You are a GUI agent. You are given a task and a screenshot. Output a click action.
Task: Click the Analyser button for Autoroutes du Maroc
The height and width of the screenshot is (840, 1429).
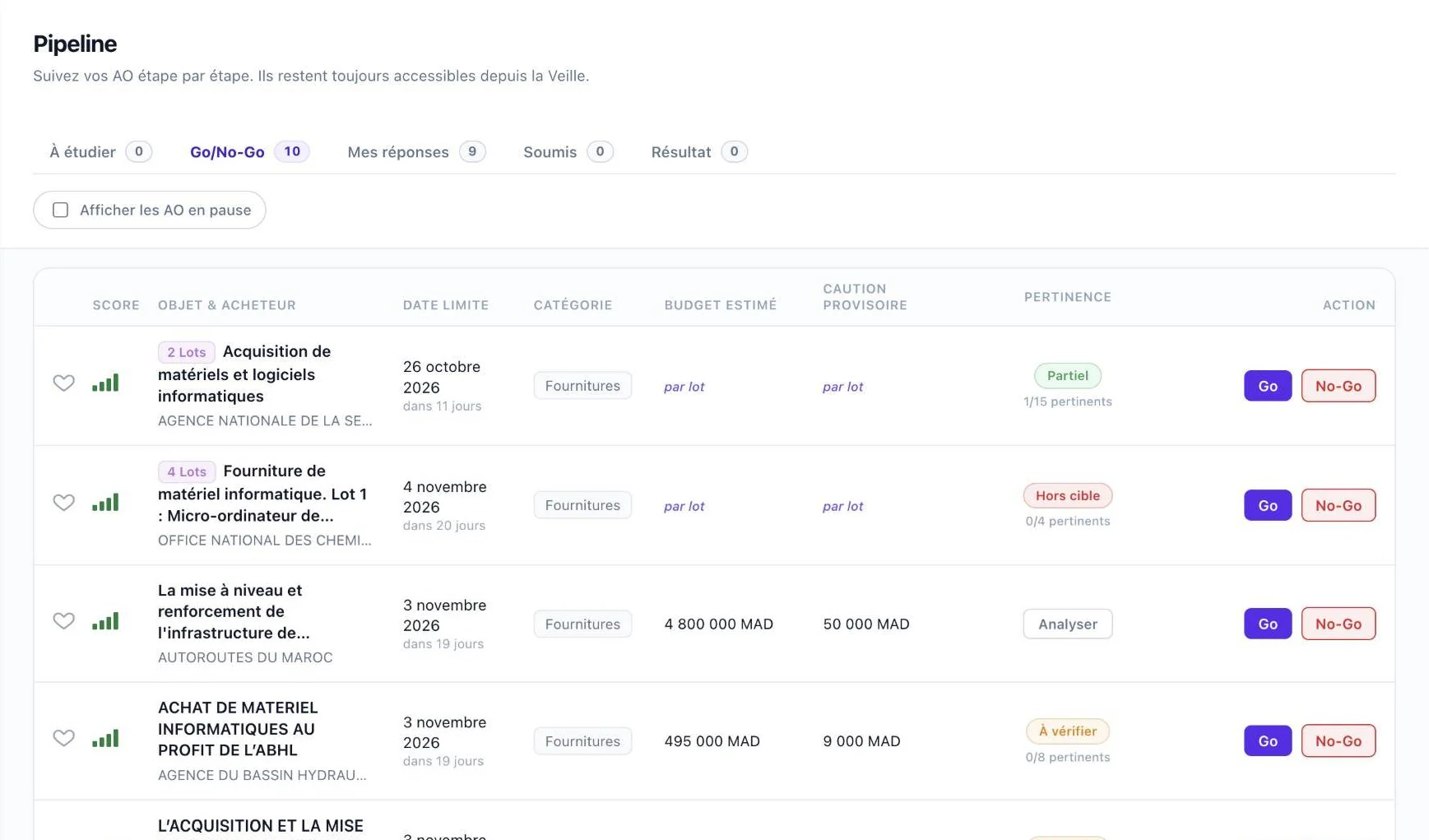pyautogui.click(x=1068, y=624)
